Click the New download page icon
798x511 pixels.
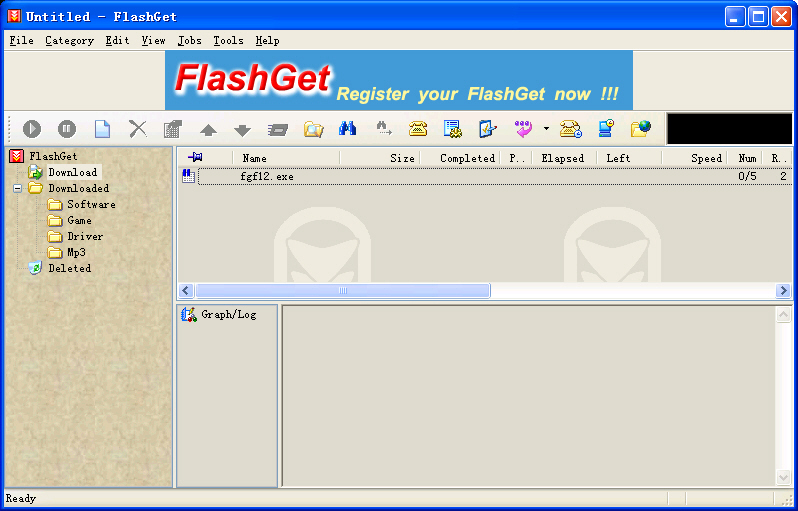[102, 129]
